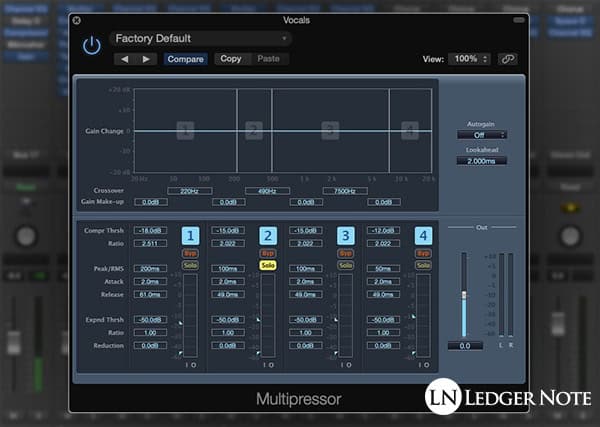Bypass band 1 with its Byp button
600x427 pixels.
tap(191, 254)
